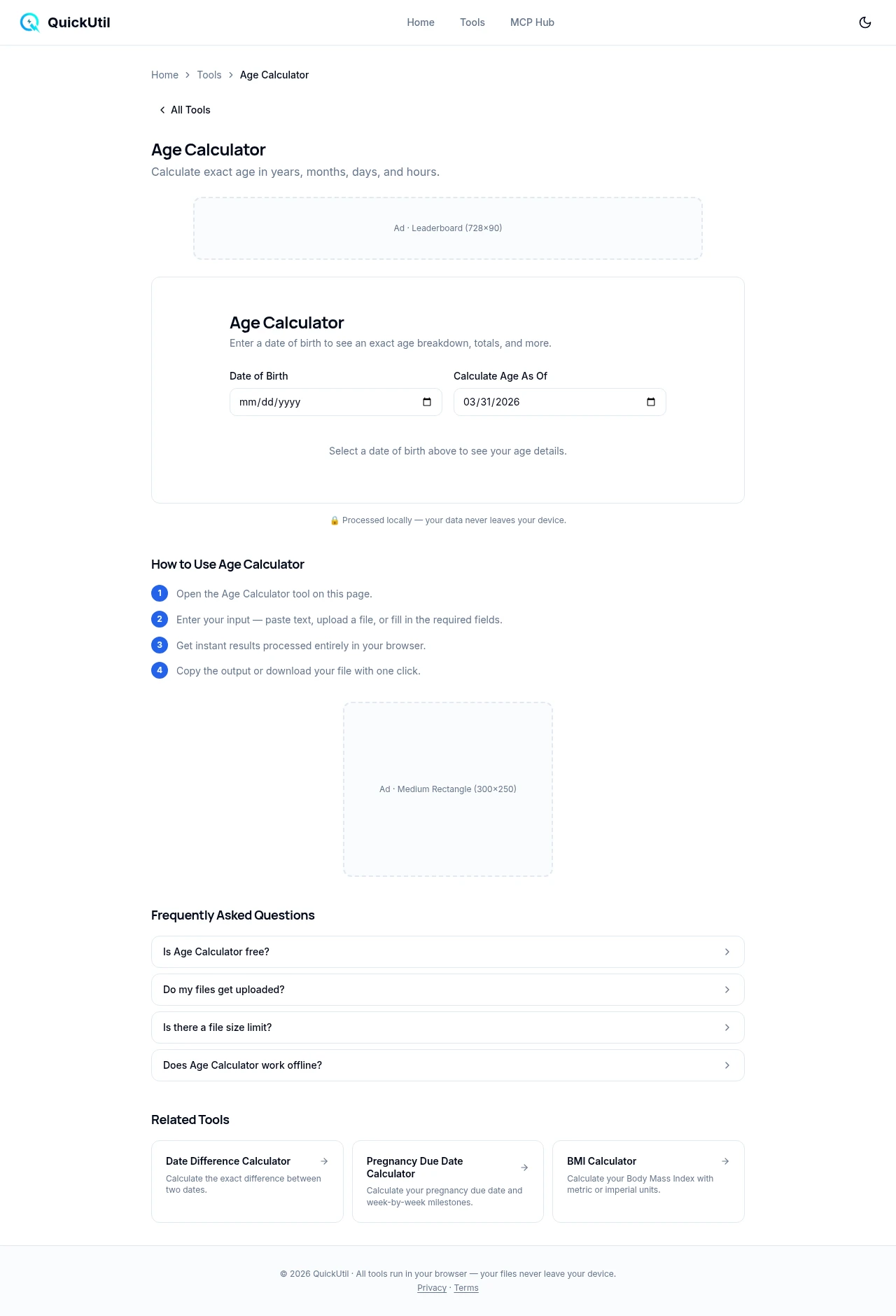Open Calculate Age As Of calendar icon
Screen dimensions: 896x1316
(x=651, y=402)
